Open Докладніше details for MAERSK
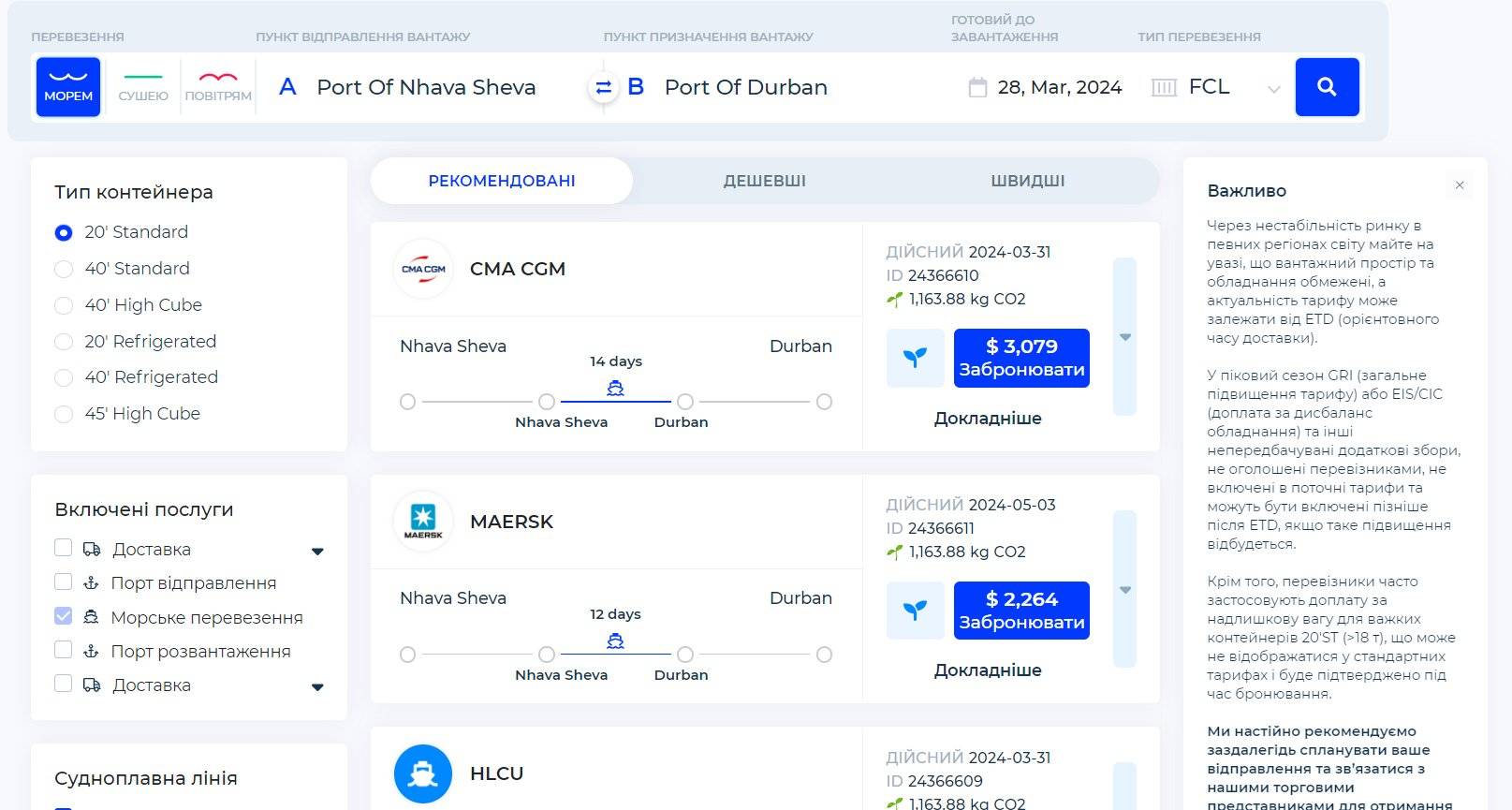The height and width of the screenshot is (810, 1512). click(988, 670)
